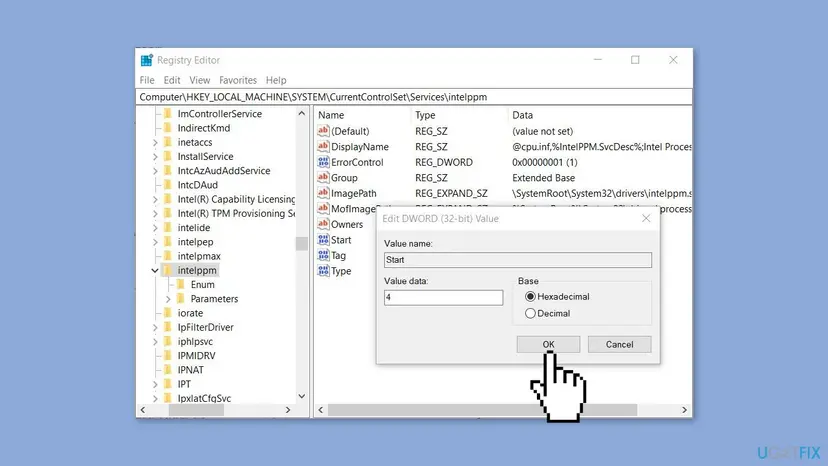This screenshot has width=828, height=466.
Task: Click values pane horizontal scroll right arrow
Action: [684, 410]
